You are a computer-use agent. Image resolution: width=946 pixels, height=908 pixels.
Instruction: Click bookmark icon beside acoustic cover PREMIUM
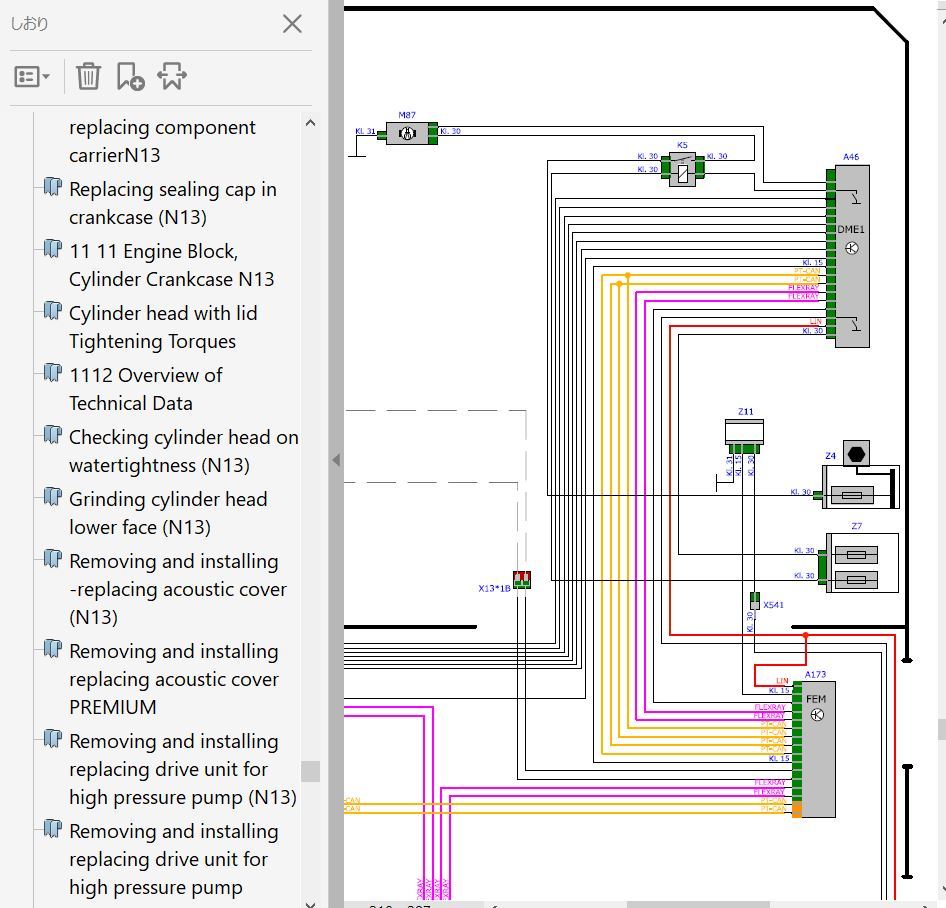tap(52, 649)
